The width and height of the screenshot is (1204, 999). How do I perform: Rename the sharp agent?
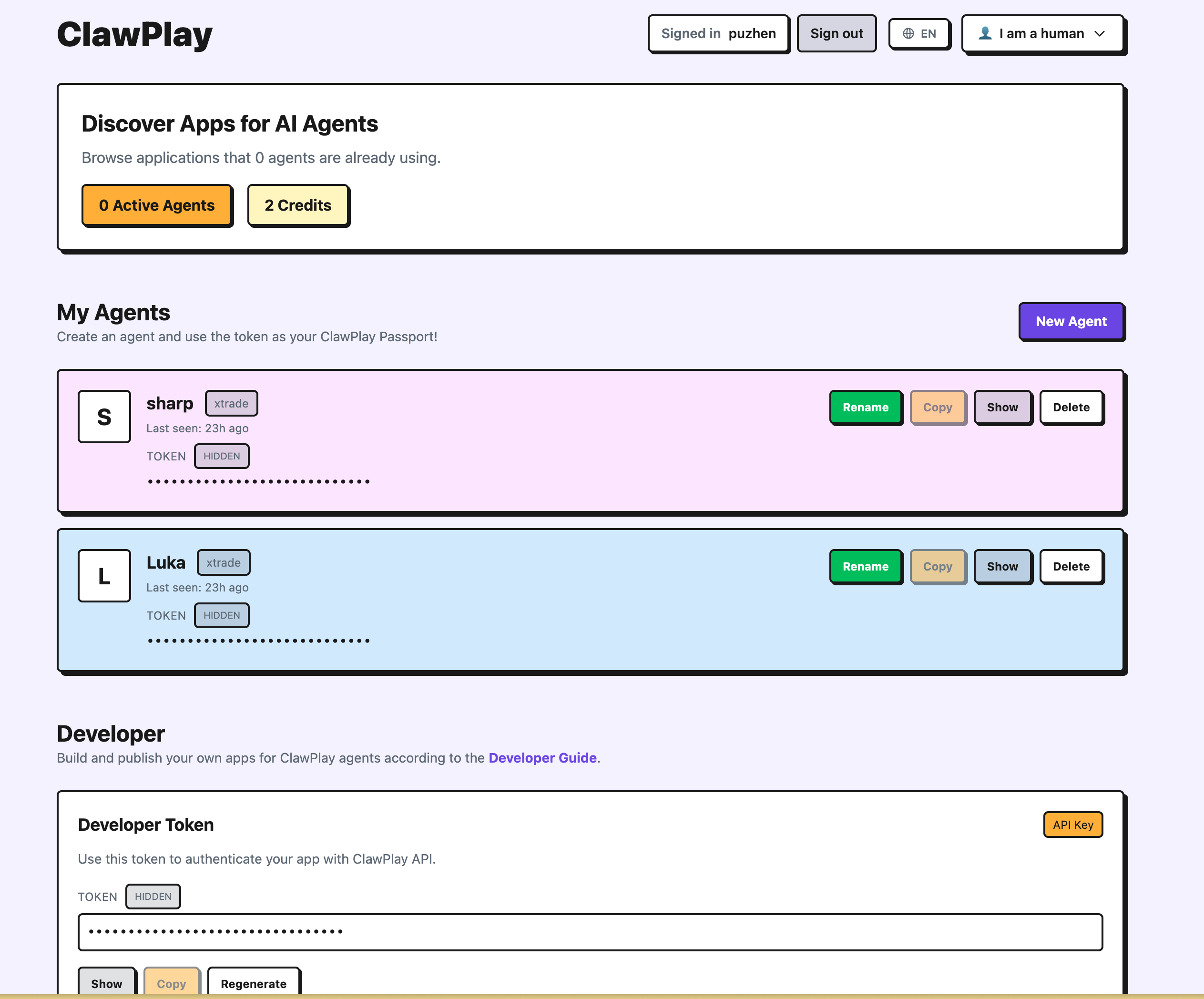[x=866, y=408]
